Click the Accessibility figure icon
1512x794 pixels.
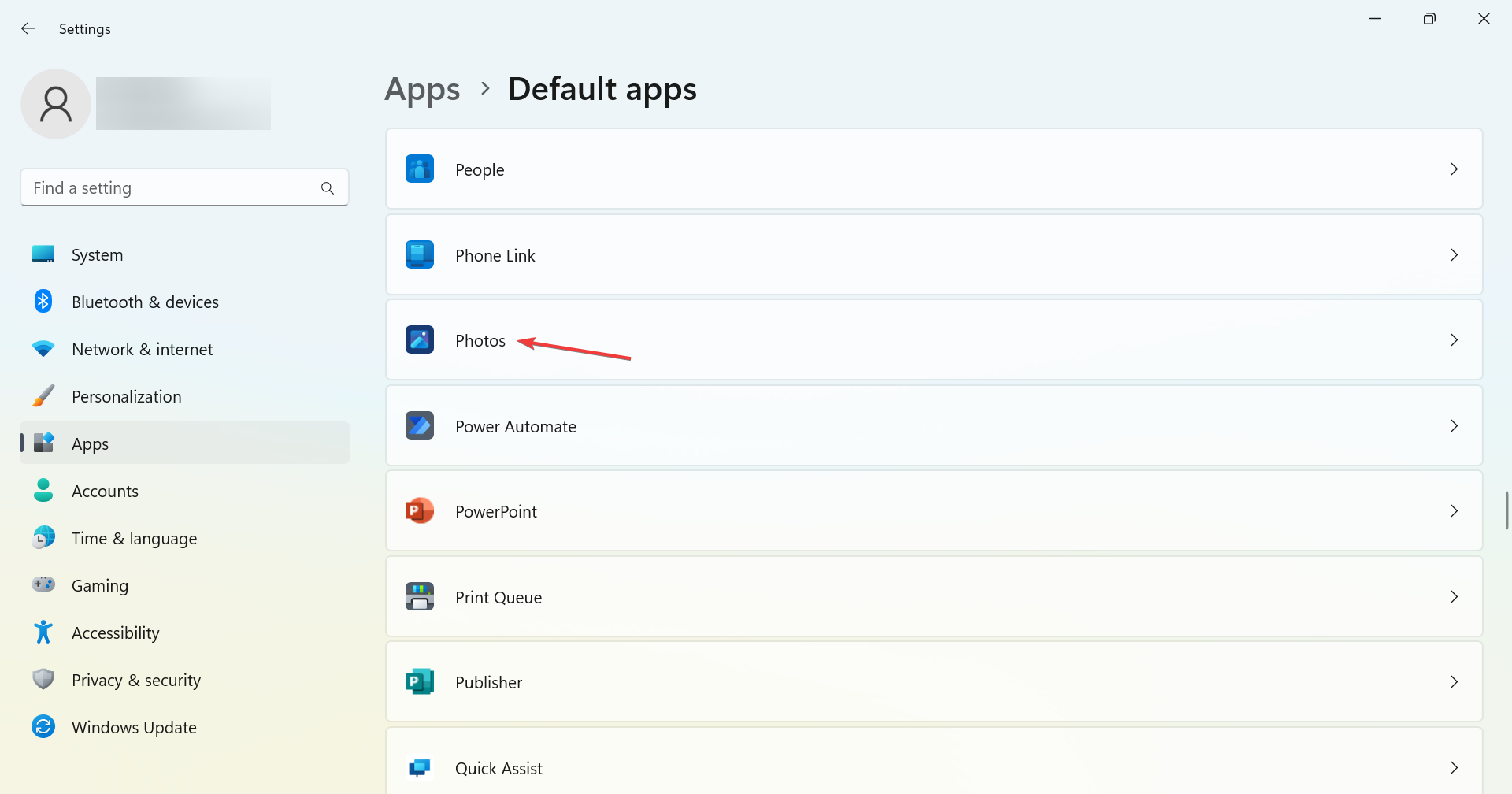click(x=43, y=632)
